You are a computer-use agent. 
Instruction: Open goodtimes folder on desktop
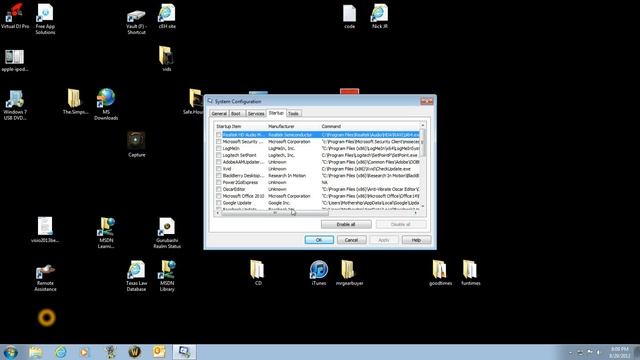[440, 272]
